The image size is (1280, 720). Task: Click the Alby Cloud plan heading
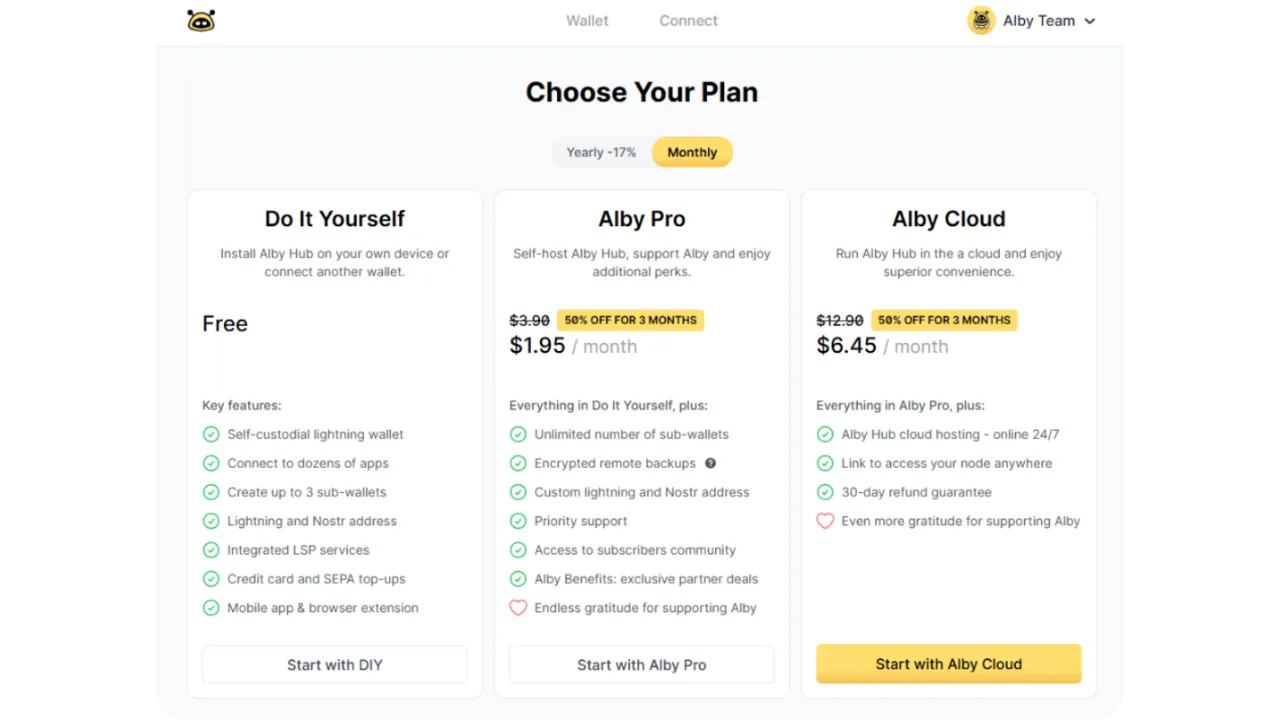[948, 219]
